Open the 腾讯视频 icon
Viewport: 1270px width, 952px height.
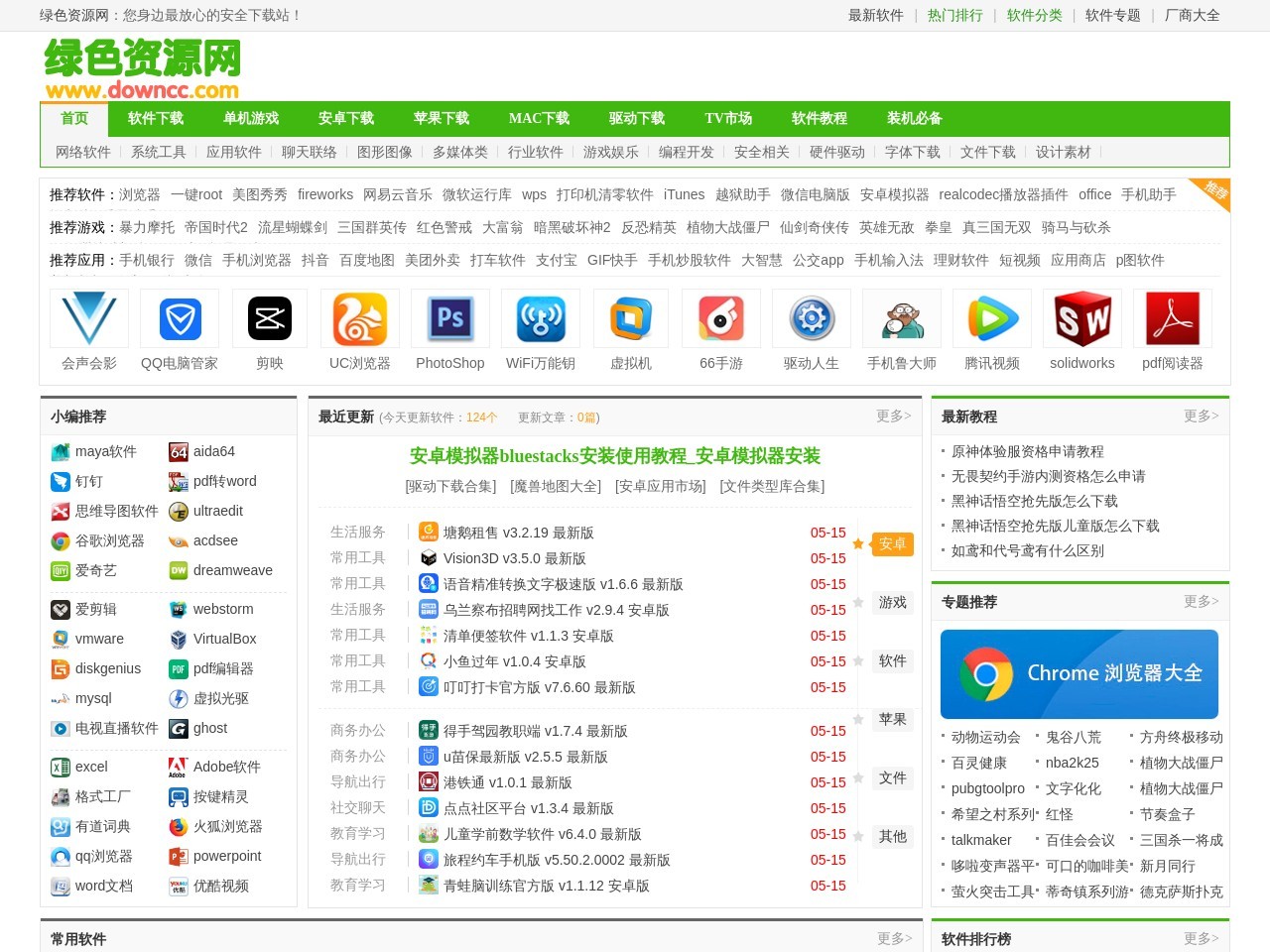click(x=992, y=319)
